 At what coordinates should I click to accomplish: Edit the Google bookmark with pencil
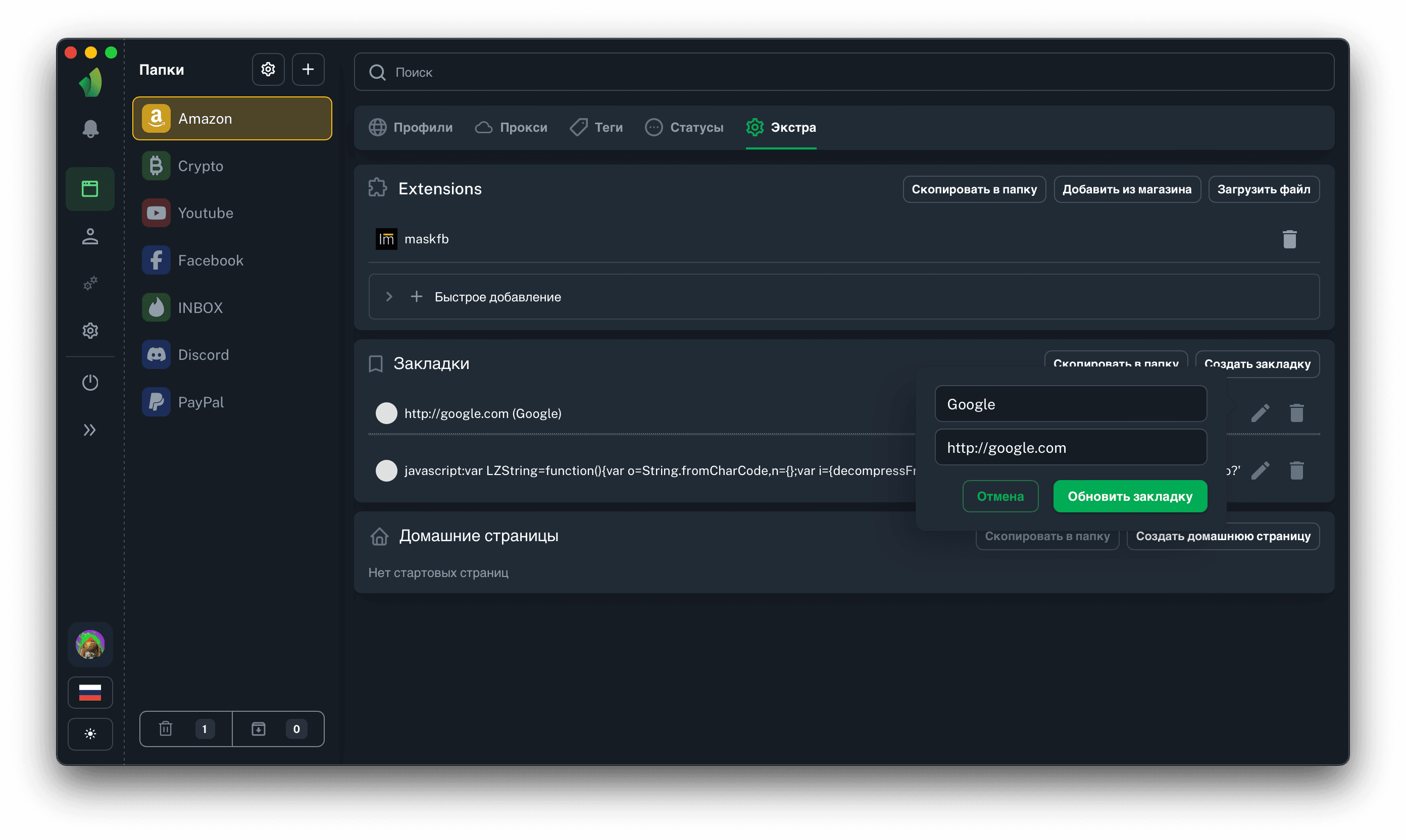(1260, 413)
